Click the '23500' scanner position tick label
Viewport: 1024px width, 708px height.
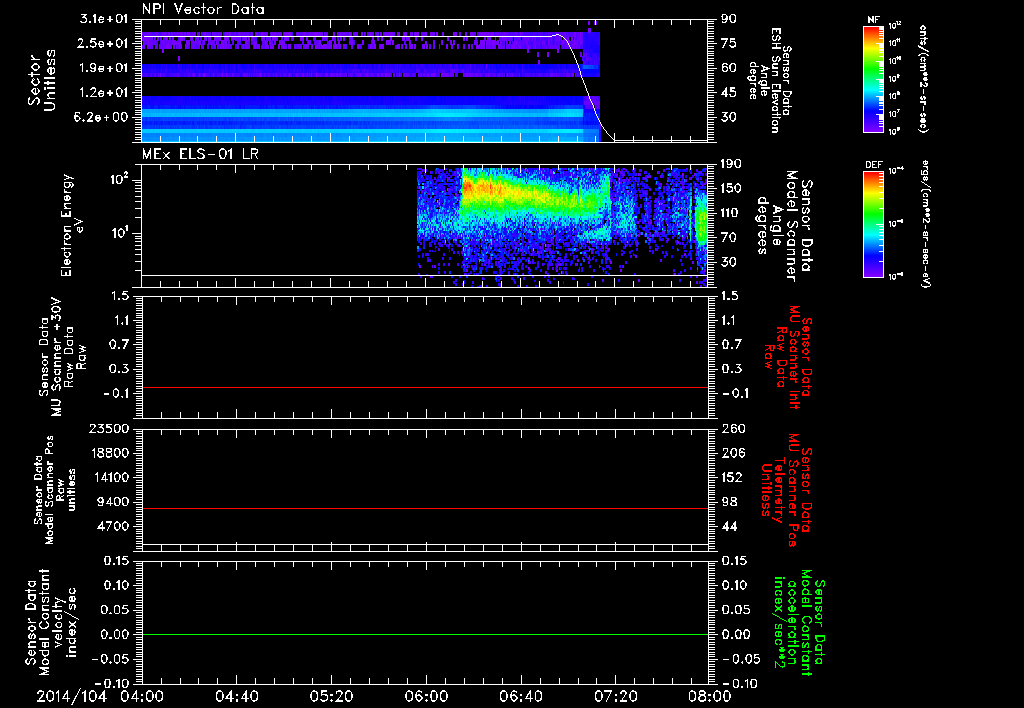point(108,428)
